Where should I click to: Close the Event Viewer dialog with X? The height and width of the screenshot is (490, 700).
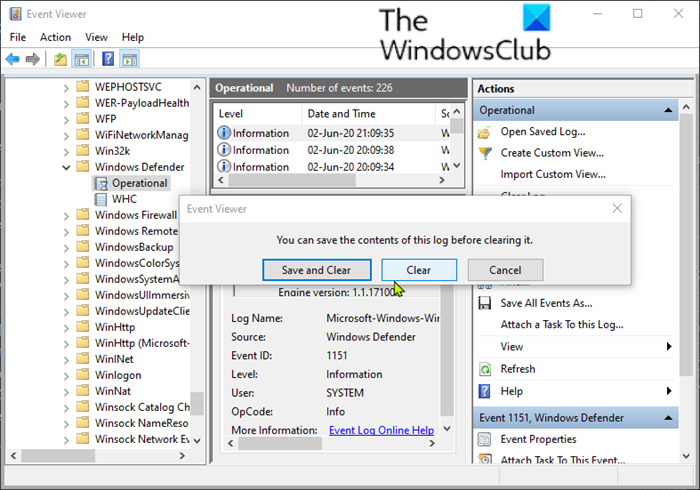click(617, 208)
